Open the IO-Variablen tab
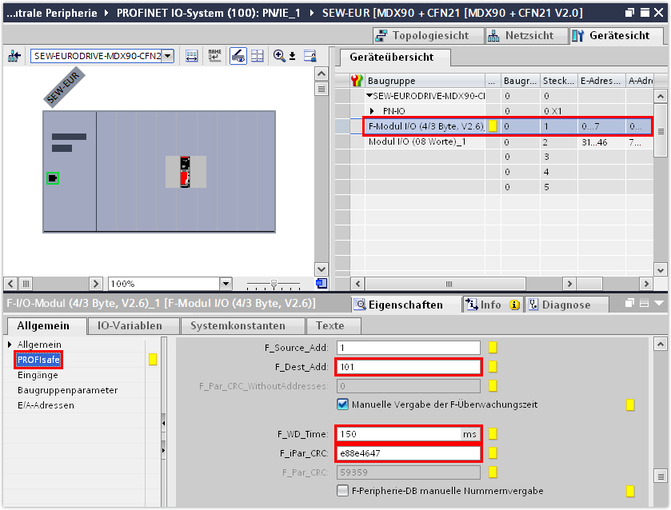The width and height of the screenshot is (671, 510). pyautogui.click(x=130, y=325)
